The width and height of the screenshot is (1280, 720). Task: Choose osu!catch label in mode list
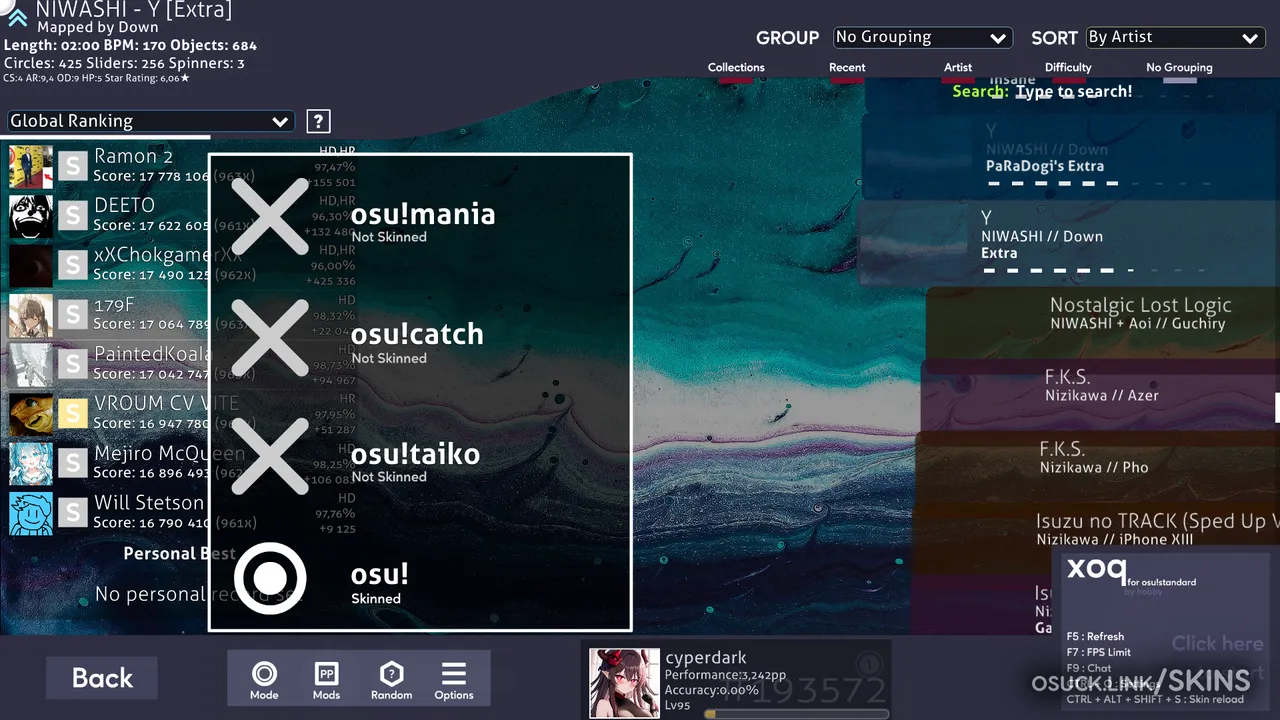click(x=417, y=333)
